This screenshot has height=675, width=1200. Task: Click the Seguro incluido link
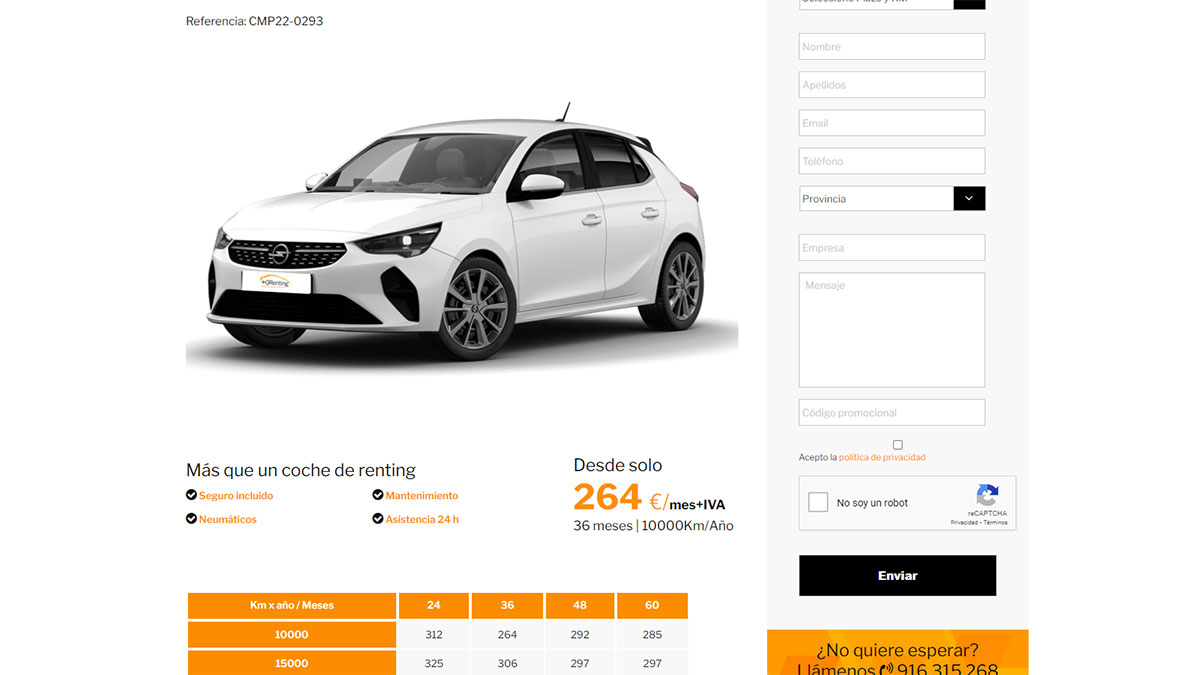point(236,495)
